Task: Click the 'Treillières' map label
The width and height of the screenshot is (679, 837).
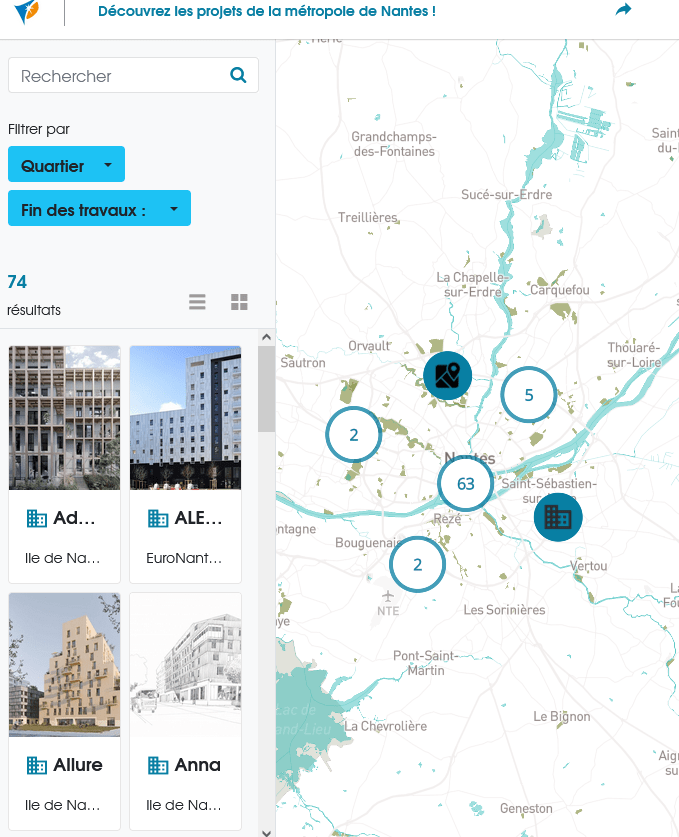Action: (x=368, y=217)
